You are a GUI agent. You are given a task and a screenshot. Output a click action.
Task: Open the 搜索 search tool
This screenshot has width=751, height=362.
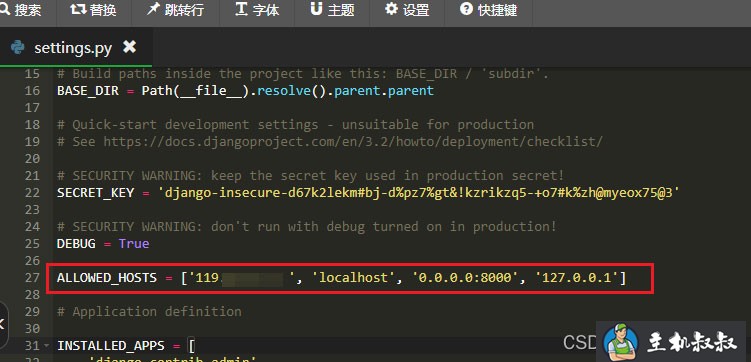tap(22, 10)
